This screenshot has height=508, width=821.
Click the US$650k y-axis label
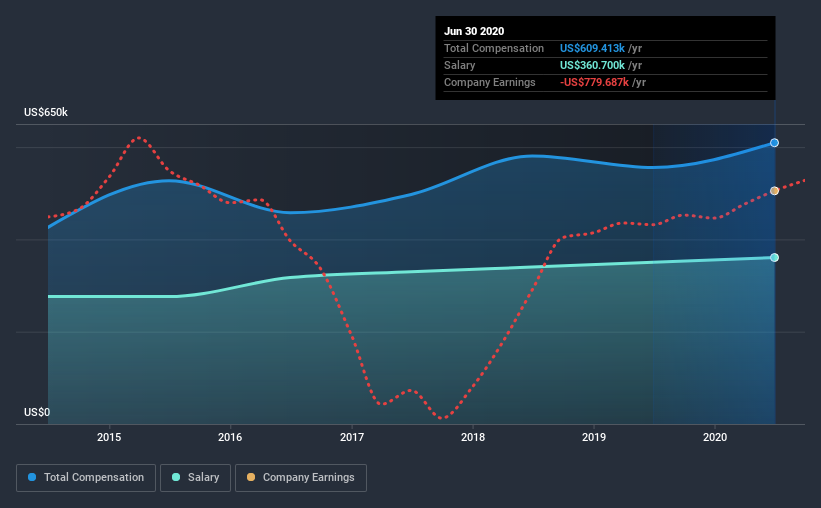point(46,113)
